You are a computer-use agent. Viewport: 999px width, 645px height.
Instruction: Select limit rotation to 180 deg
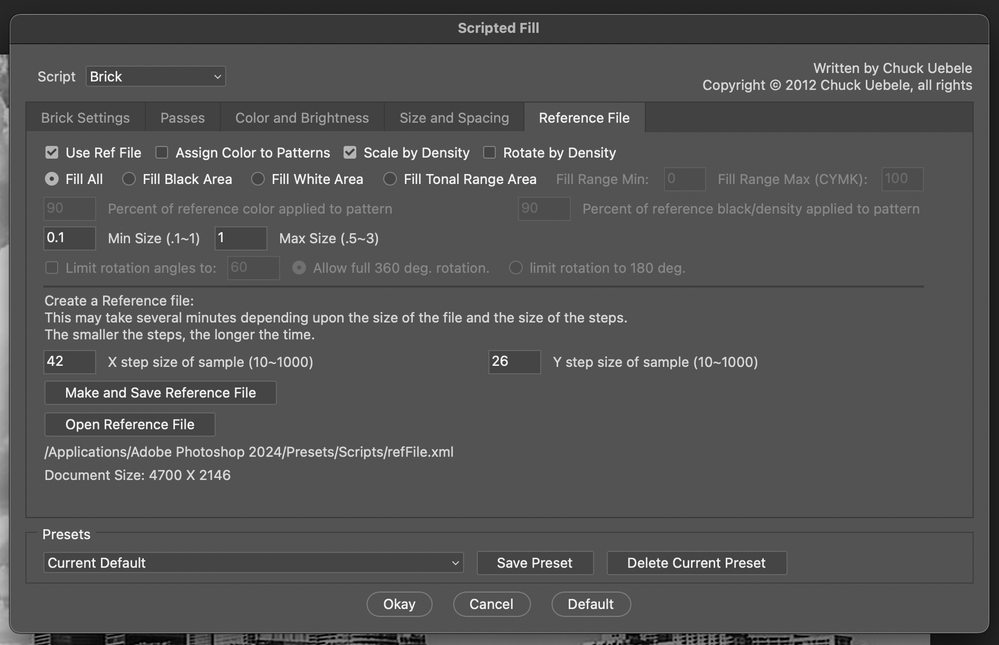[x=515, y=267]
